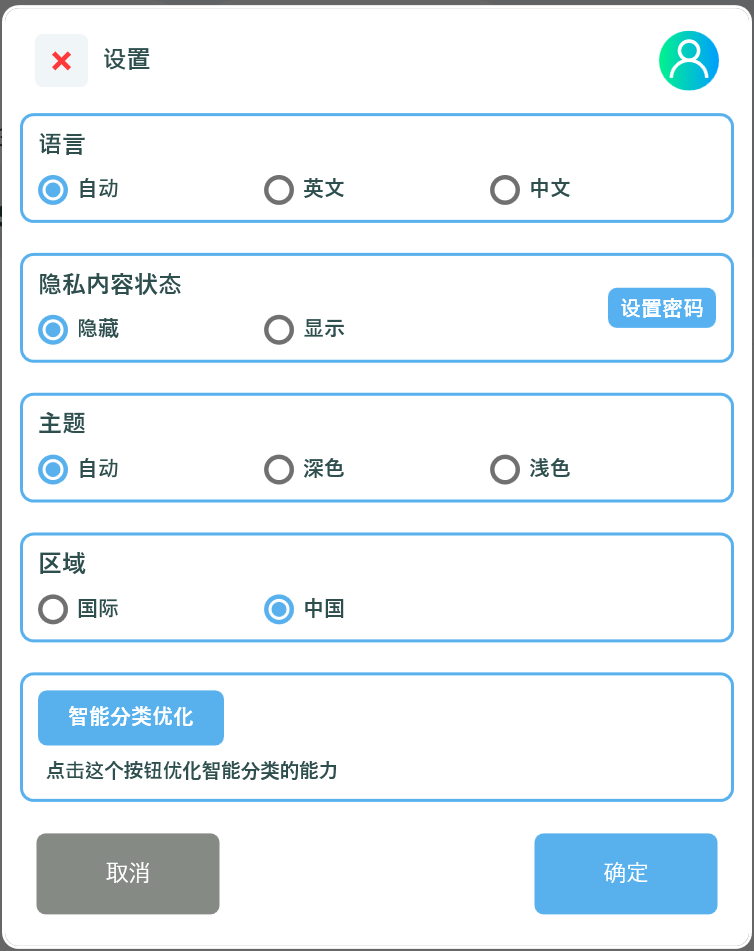Select 中文 language option

coord(505,189)
